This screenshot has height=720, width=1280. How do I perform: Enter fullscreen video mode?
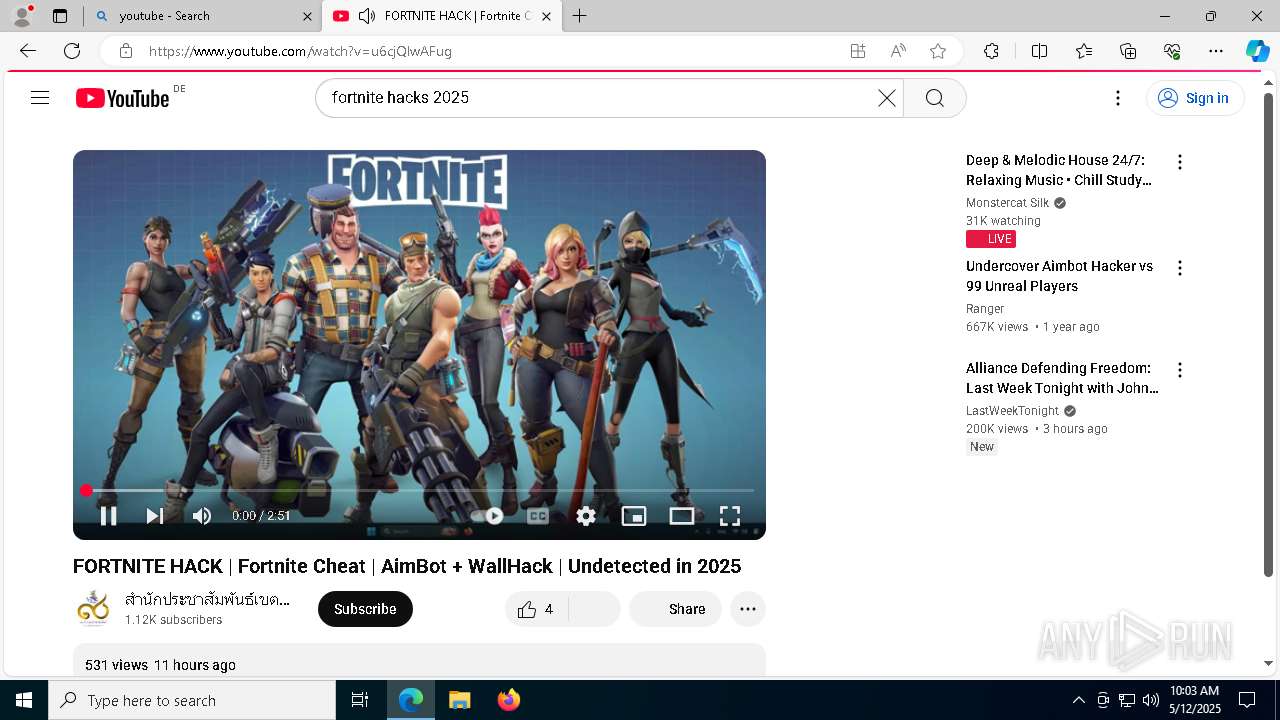pos(730,516)
